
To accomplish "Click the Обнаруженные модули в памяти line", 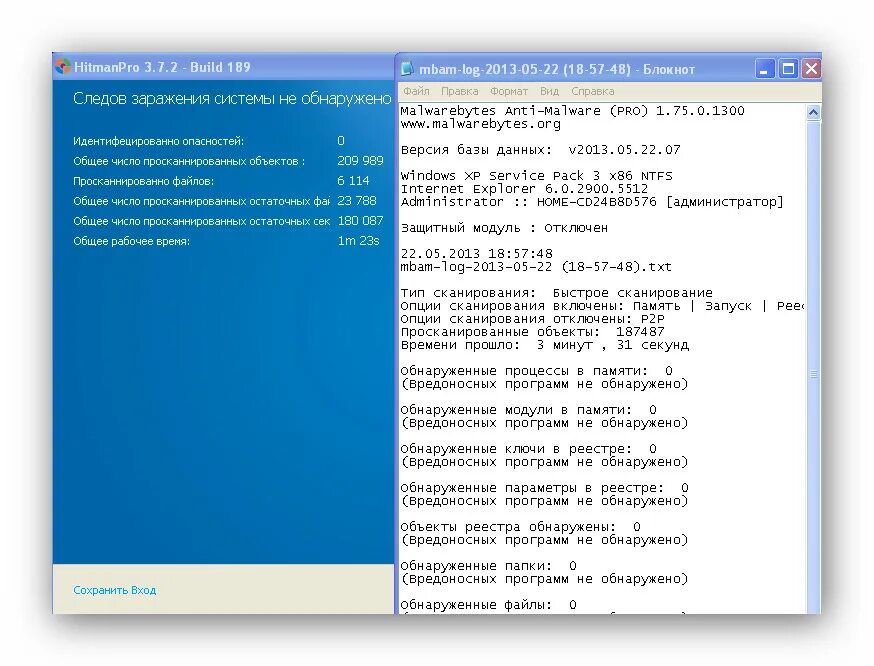I will pyautogui.click(x=528, y=410).
